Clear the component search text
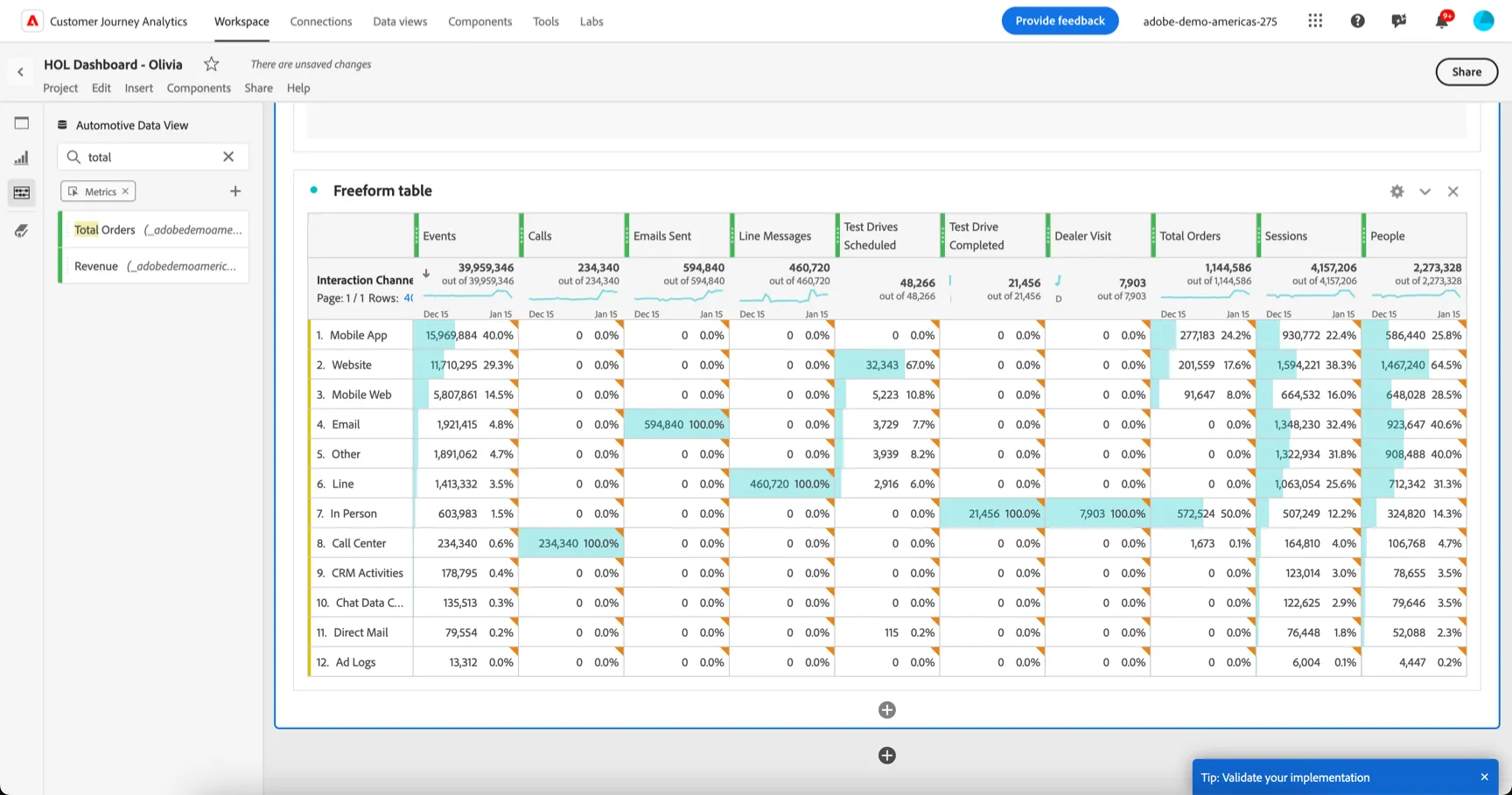Viewport: 1512px width, 795px height. coord(228,157)
